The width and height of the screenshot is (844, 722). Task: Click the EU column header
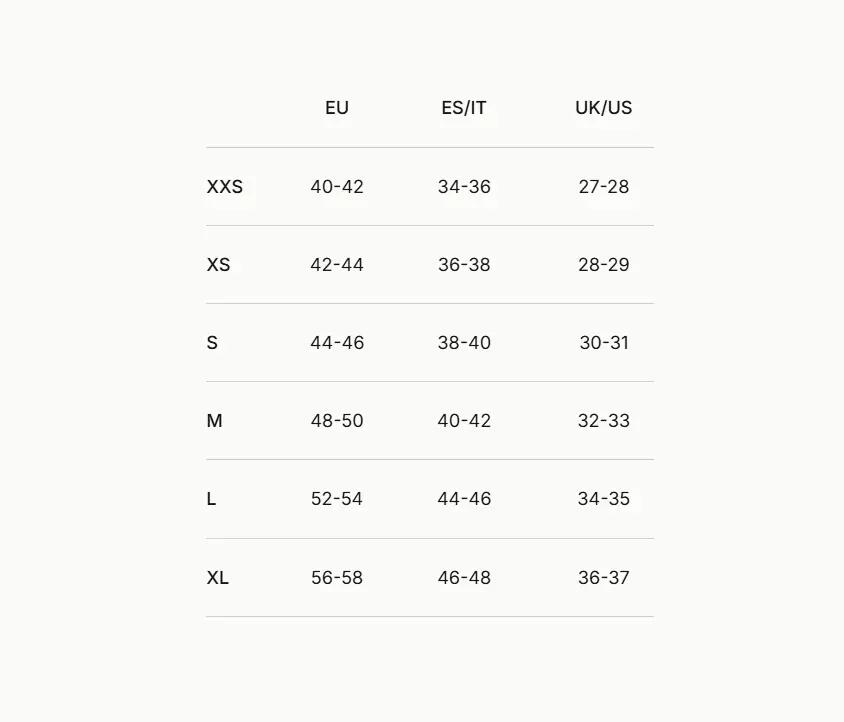tap(336, 108)
